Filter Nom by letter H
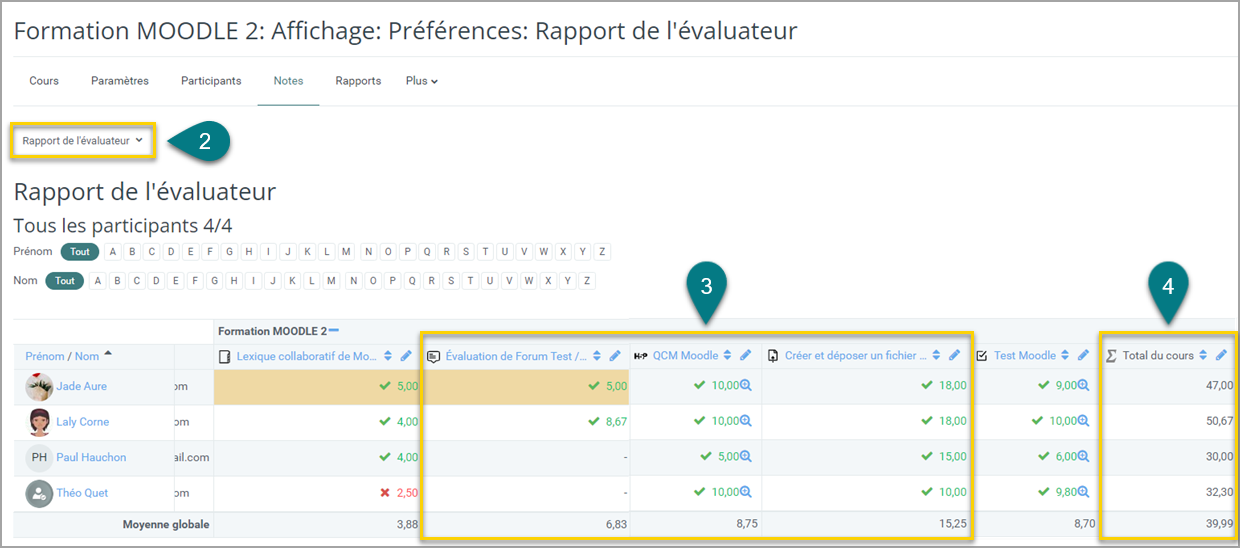Viewport: 1240px width, 548px height. [x=234, y=281]
